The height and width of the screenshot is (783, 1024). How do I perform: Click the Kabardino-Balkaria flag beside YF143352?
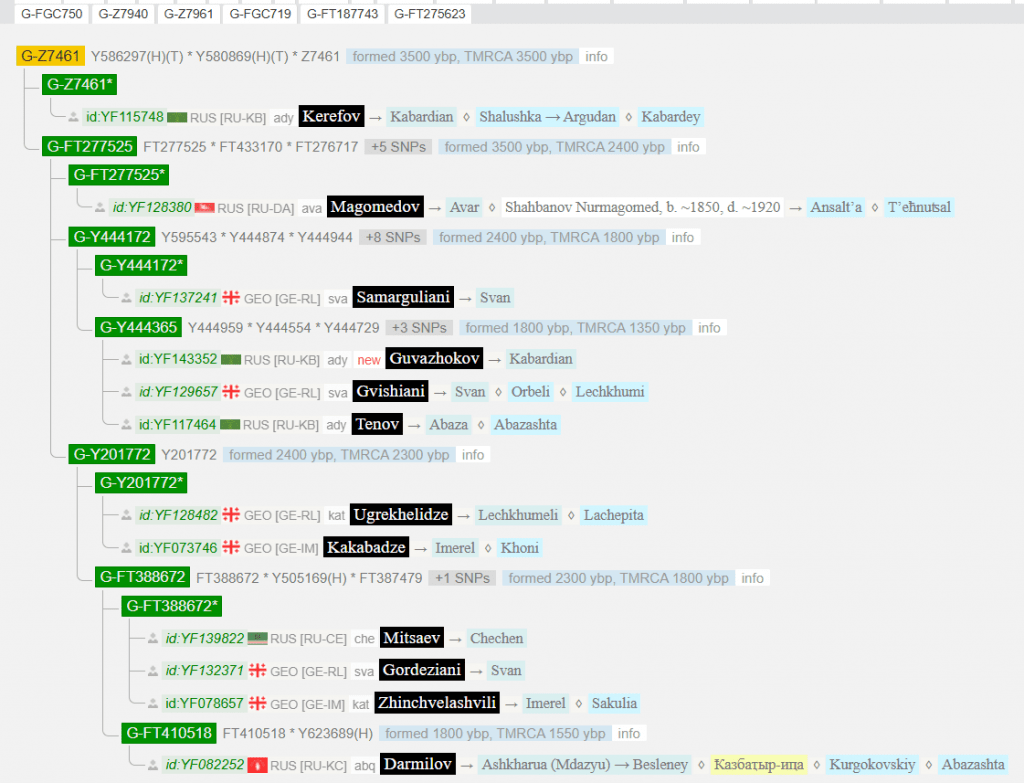click(x=230, y=359)
